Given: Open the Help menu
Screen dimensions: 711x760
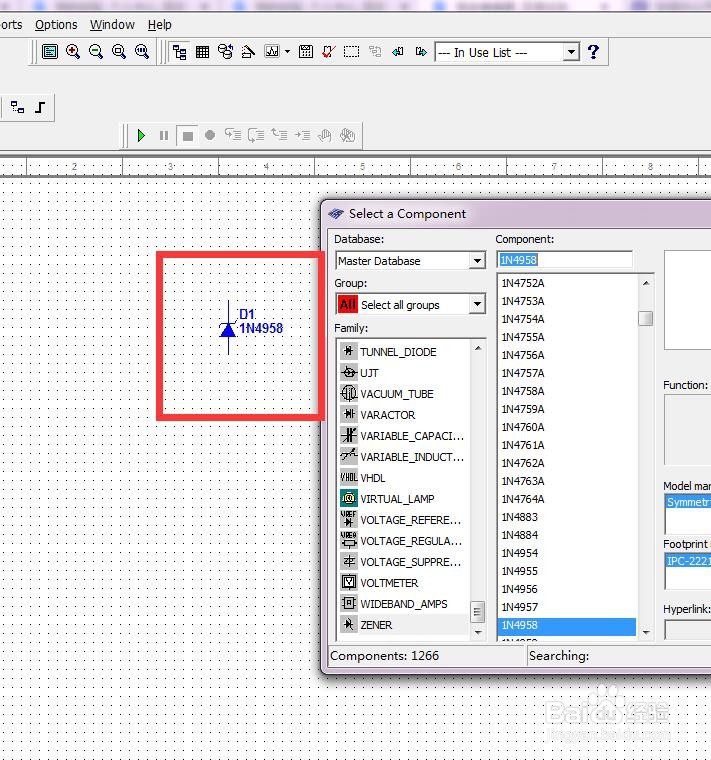Looking at the screenshot, I should pyautogui.click(x=159, y=25).
